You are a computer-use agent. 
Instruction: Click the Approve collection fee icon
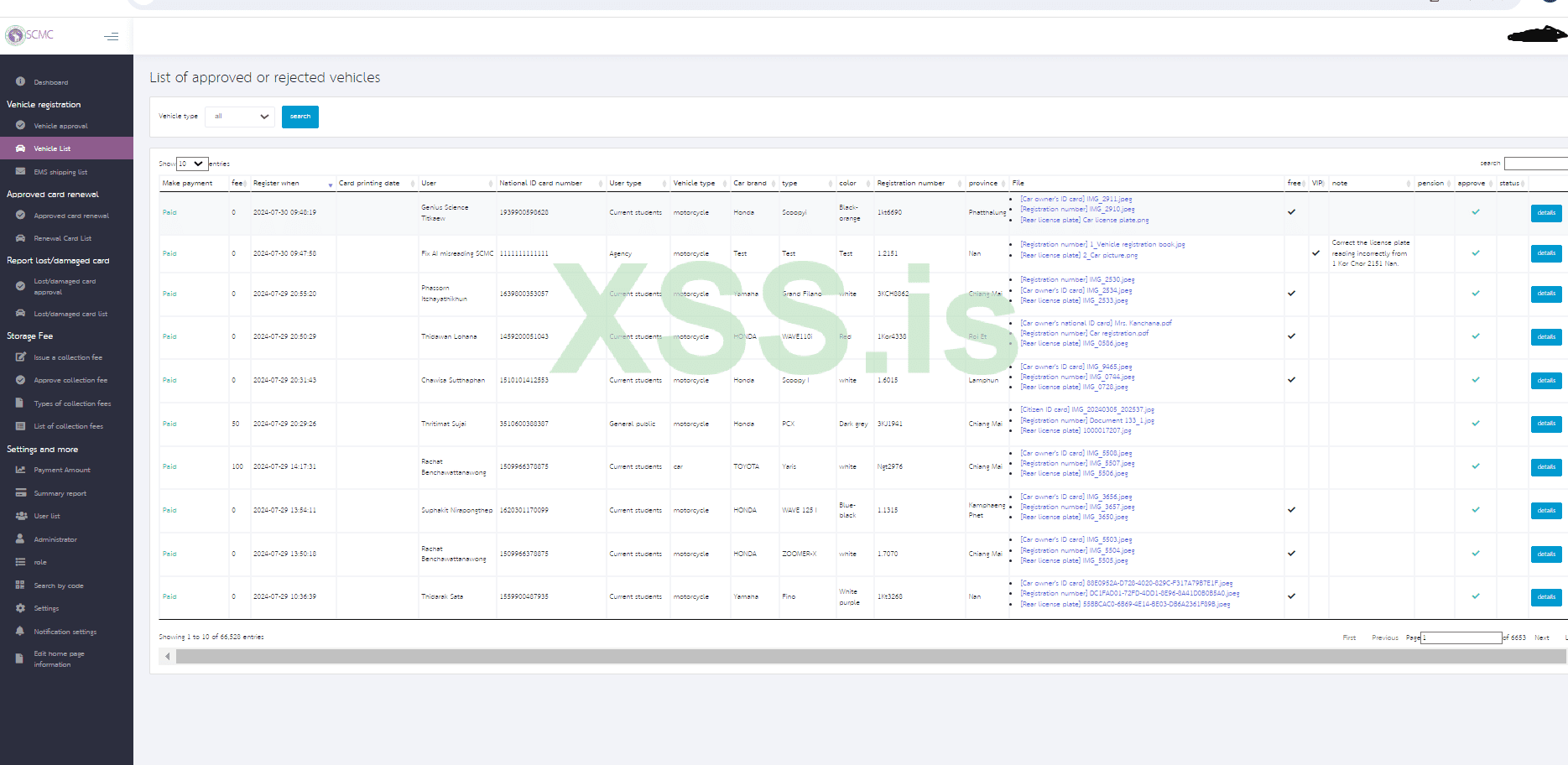pos(20,379)
